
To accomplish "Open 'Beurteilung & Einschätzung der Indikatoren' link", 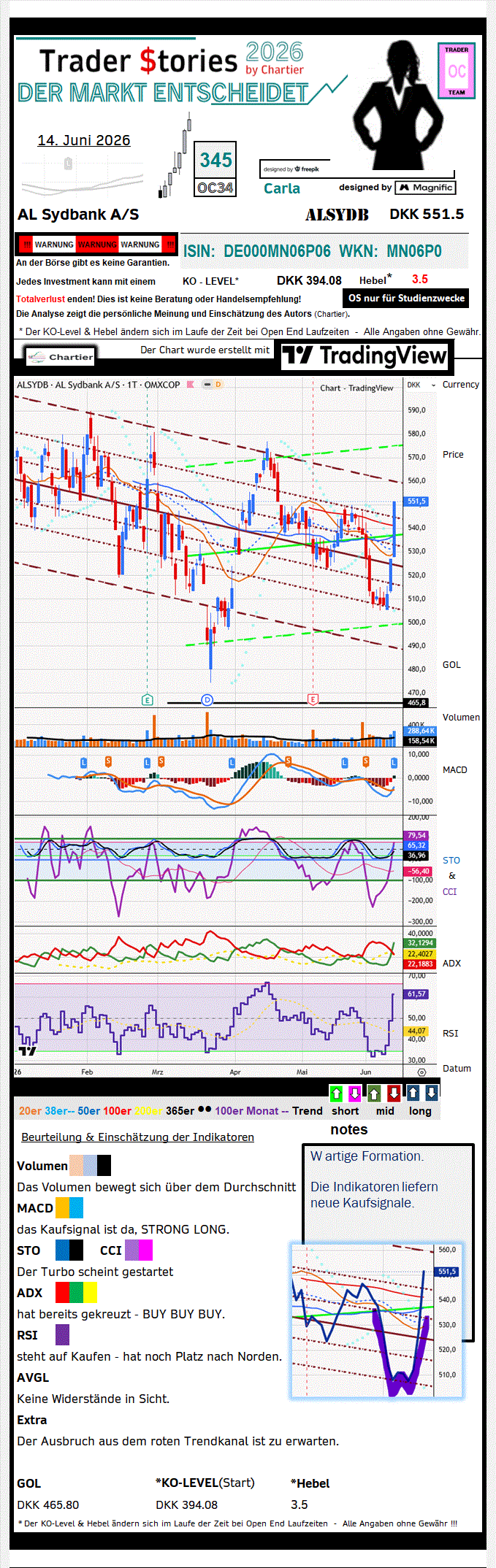I will point(137,1137).
